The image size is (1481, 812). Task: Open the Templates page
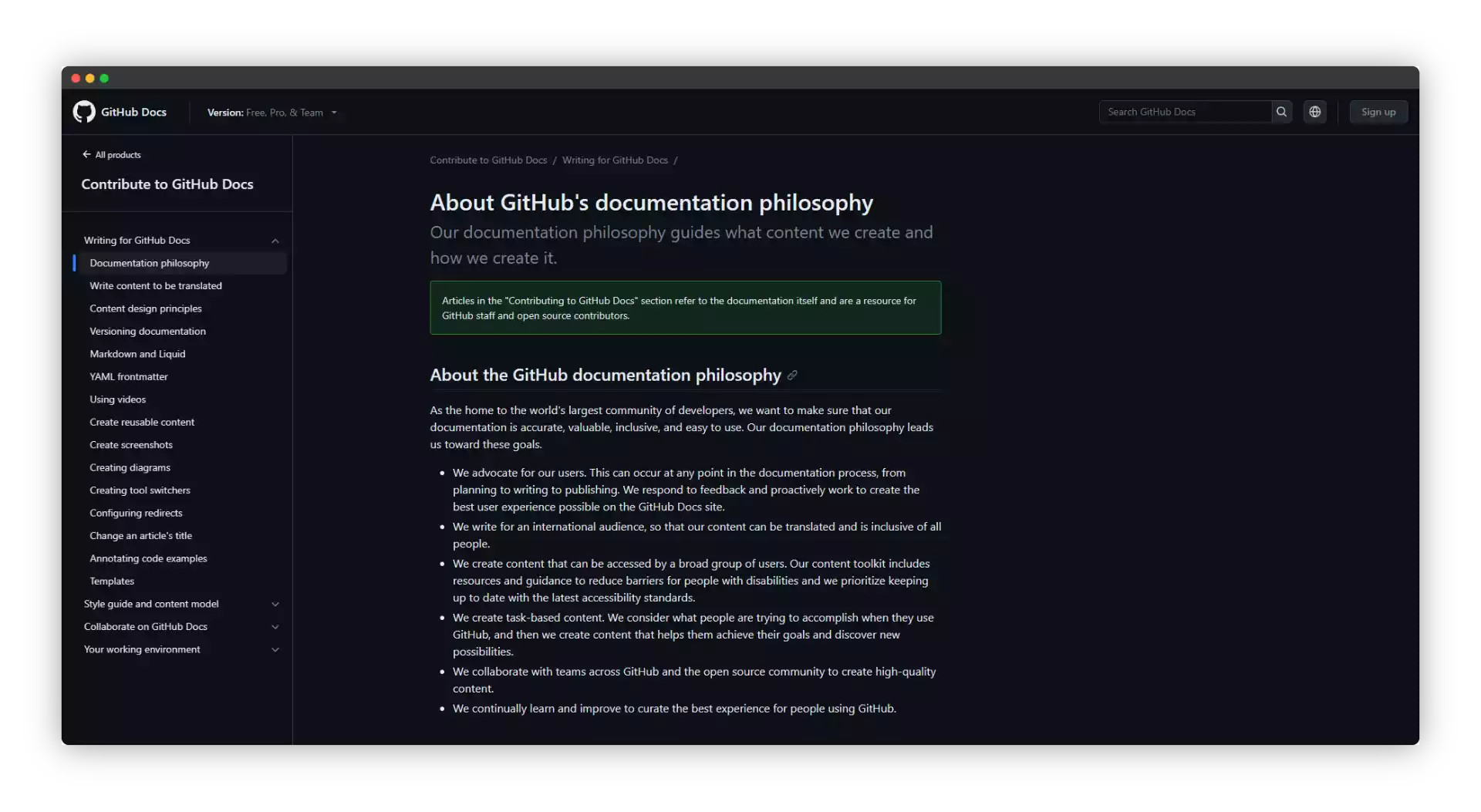pos(111,581)
